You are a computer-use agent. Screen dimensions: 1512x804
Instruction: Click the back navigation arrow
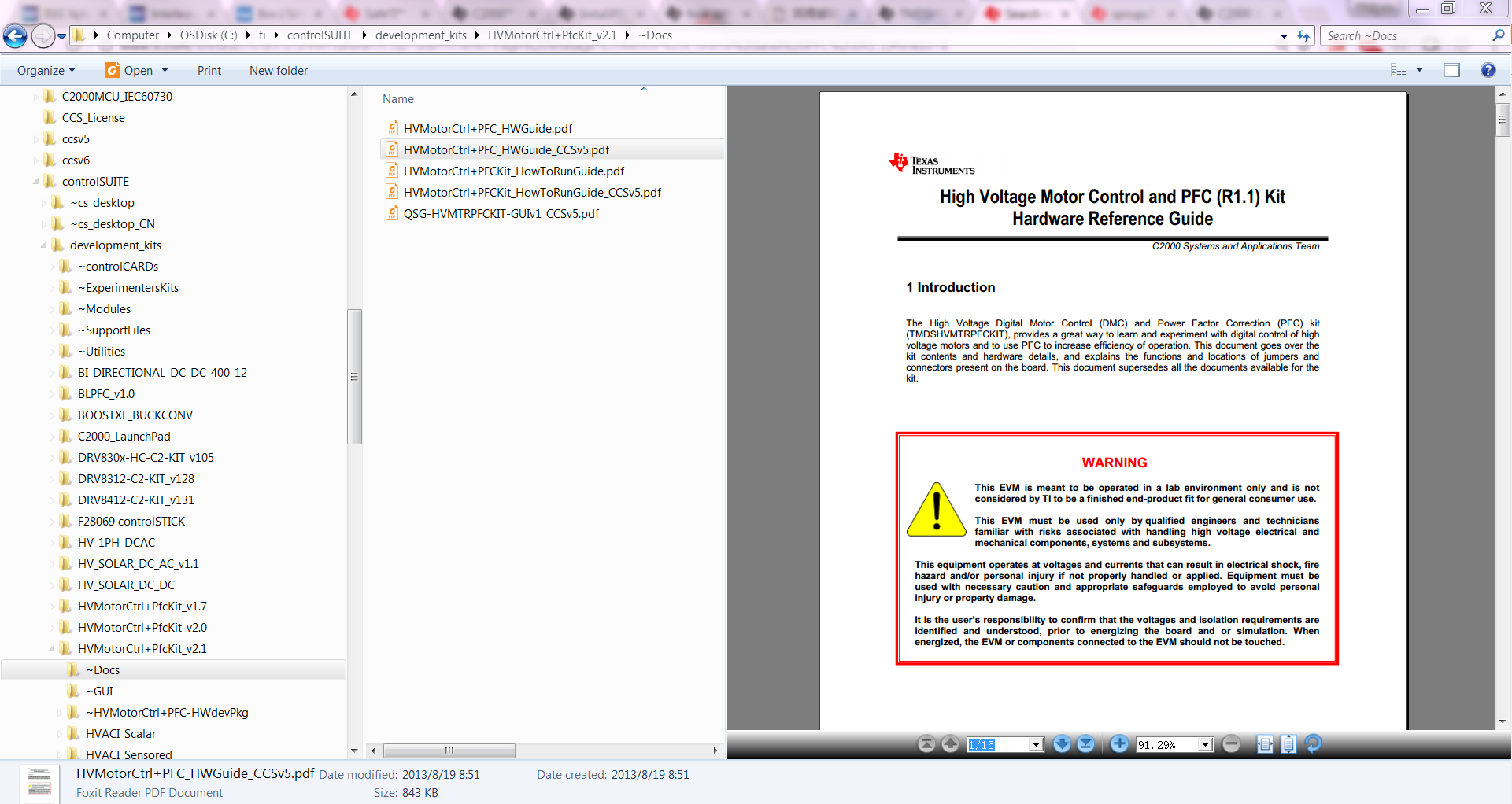(x=14, y=35)
